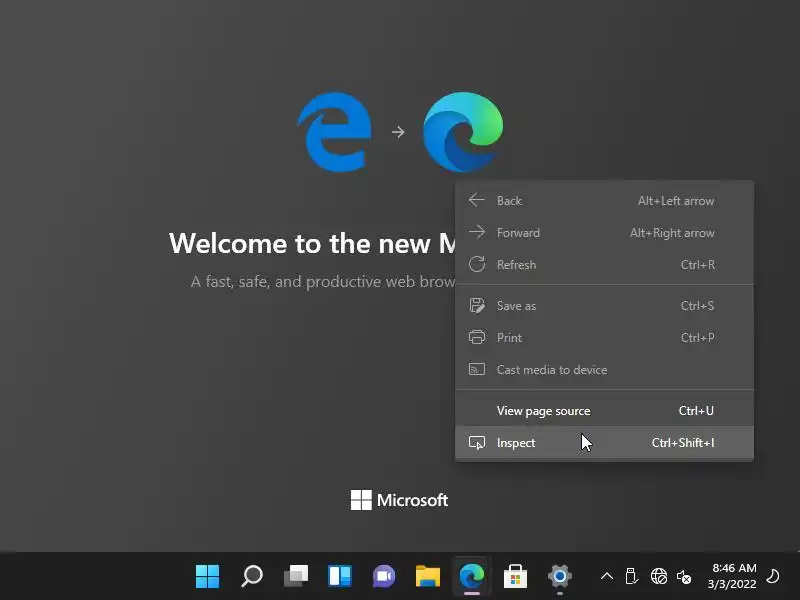Click 'Welcome to the new M' heading
800x600 pixels.
pyautogui.click(x=312, y=243)
